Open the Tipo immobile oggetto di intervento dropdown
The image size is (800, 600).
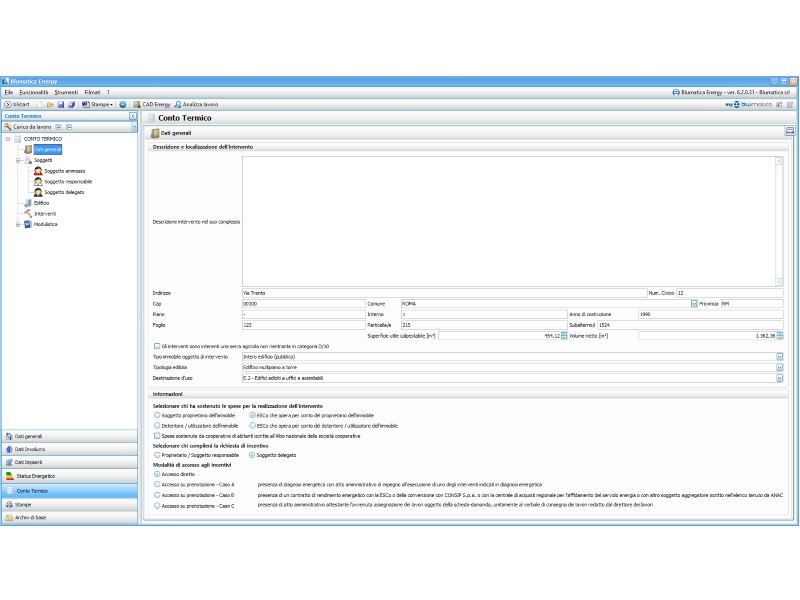[x=780, y=357]
